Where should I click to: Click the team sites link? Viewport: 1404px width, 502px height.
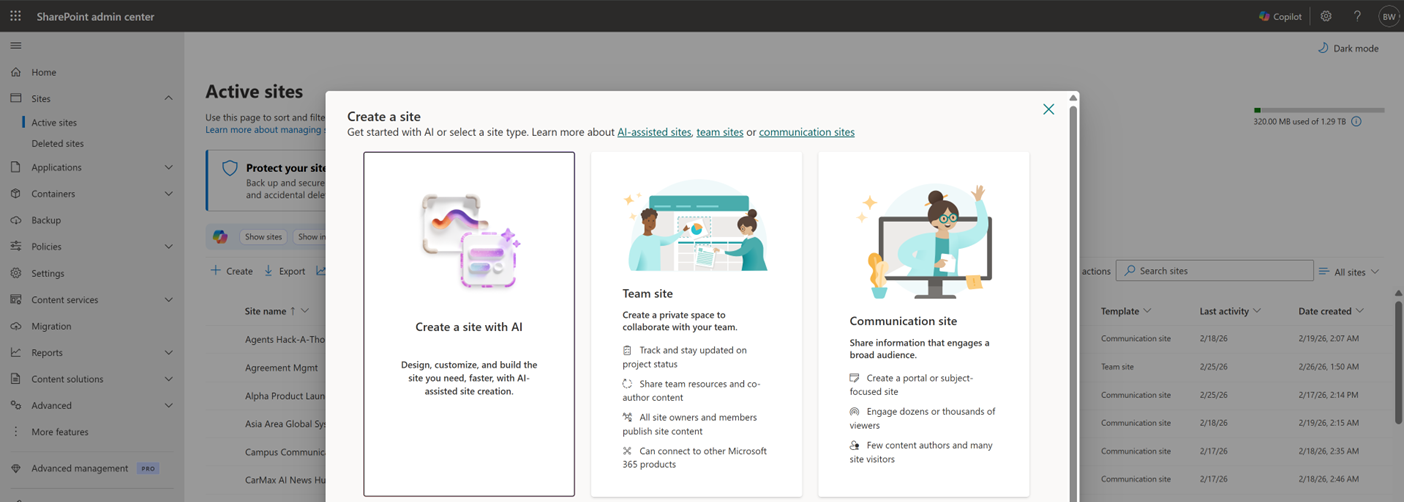720,132
